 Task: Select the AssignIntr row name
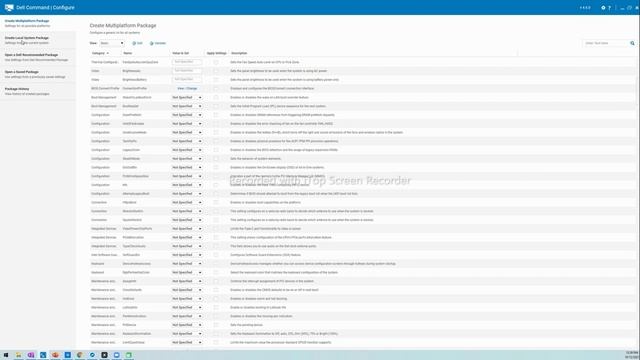(129, 281)
